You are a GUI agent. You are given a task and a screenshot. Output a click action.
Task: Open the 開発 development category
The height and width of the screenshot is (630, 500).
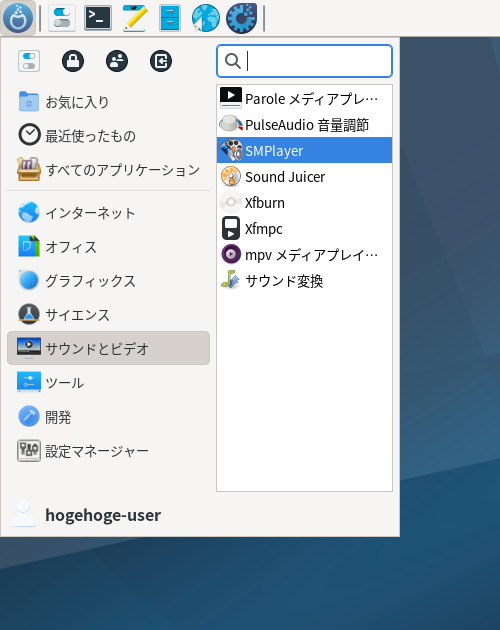point(109,417)
